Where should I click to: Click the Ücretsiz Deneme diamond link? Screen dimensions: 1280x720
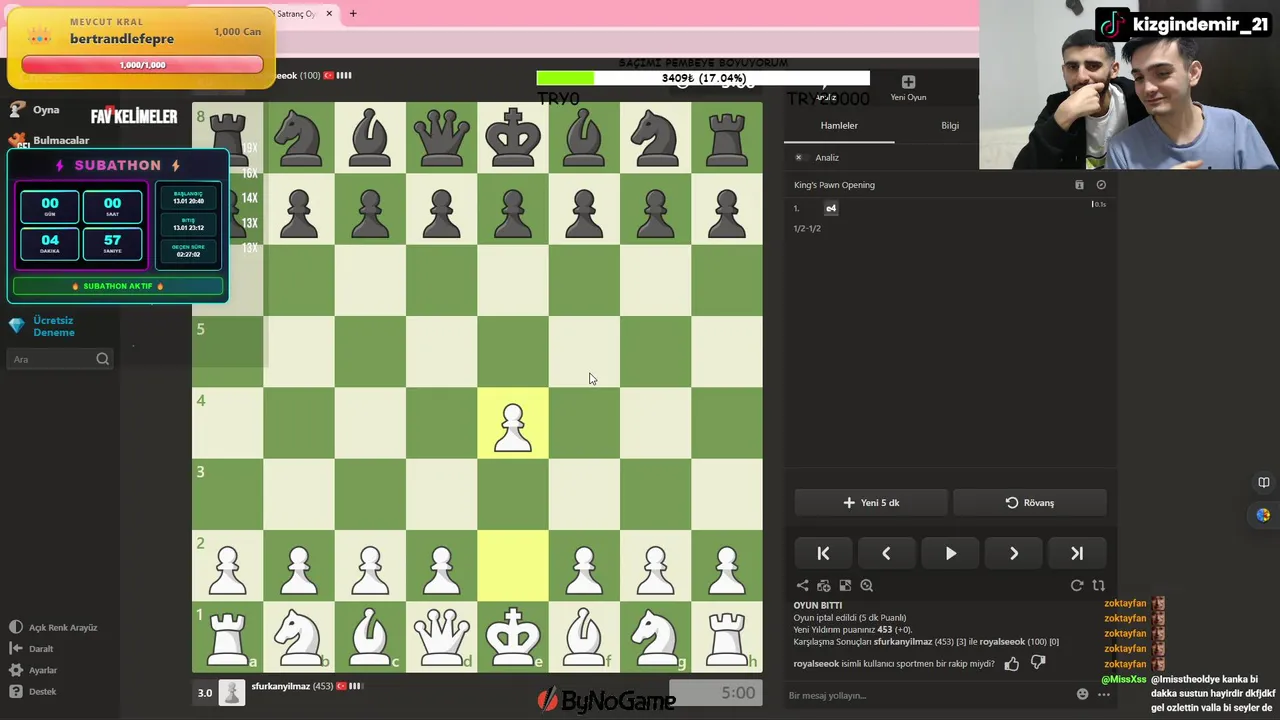pos(42,326)
